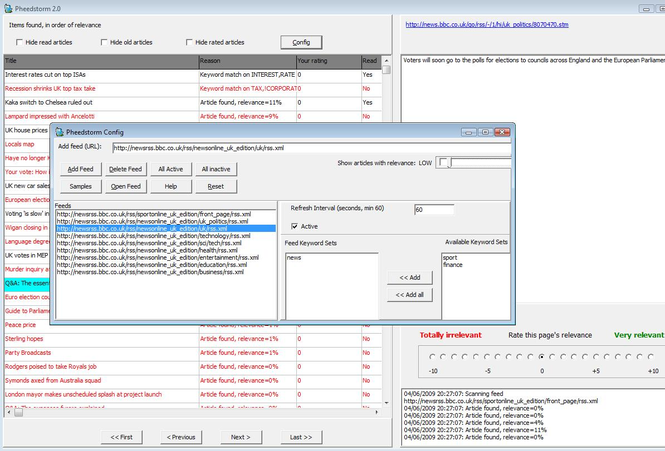Sort by the Read column header
The height and width of the screenshot is (451, 665).
(371, 61)
